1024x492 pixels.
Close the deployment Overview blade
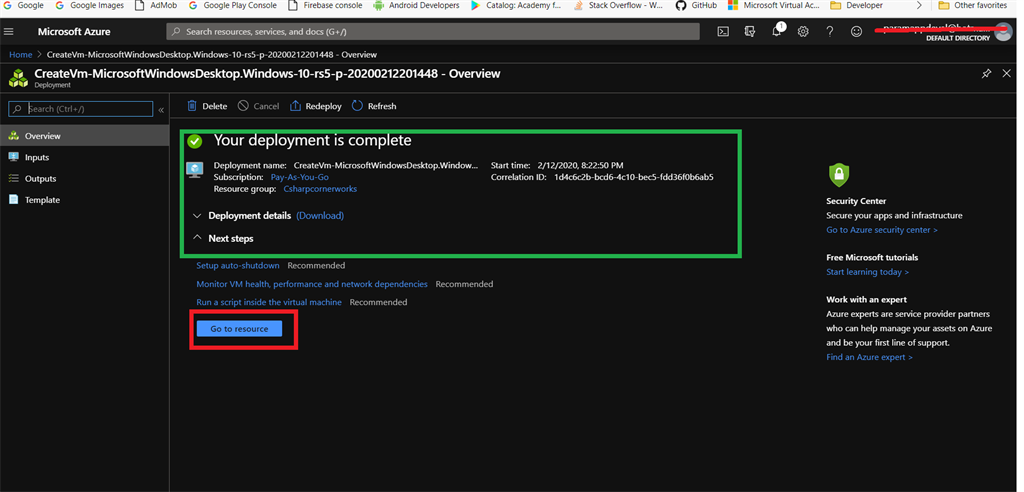[x=1006, y=74]
